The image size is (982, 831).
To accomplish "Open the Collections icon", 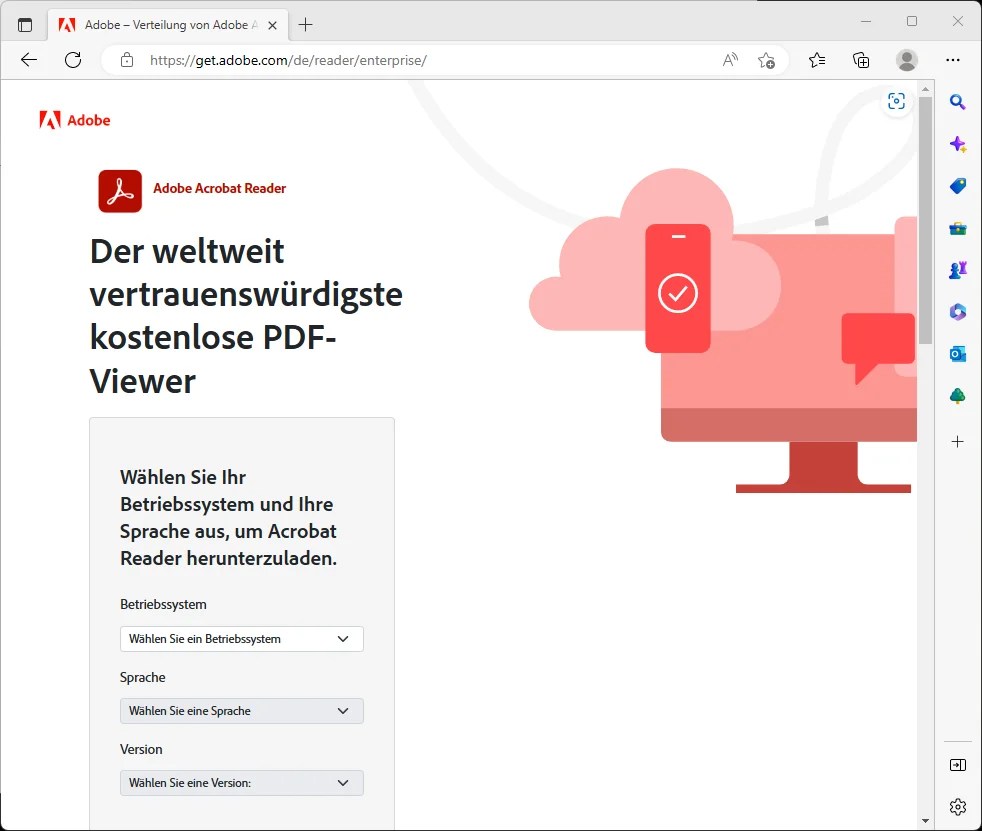I will click(x=861, y=60).
